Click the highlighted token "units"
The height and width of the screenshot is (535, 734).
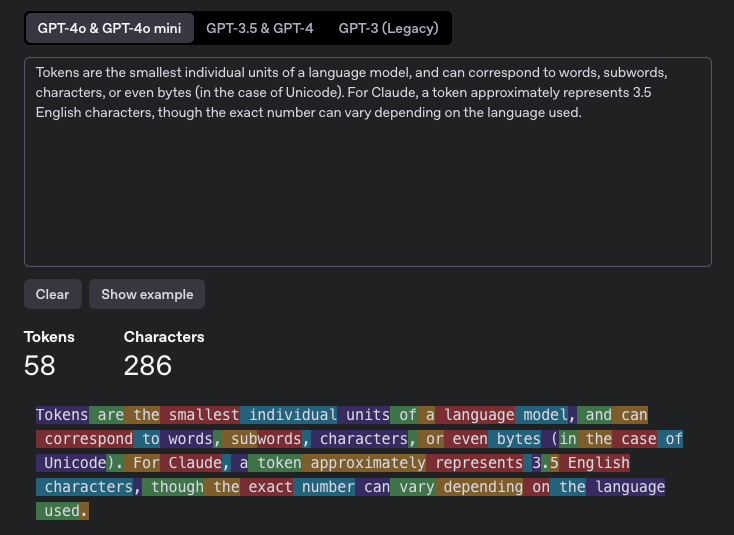point(364,415)
